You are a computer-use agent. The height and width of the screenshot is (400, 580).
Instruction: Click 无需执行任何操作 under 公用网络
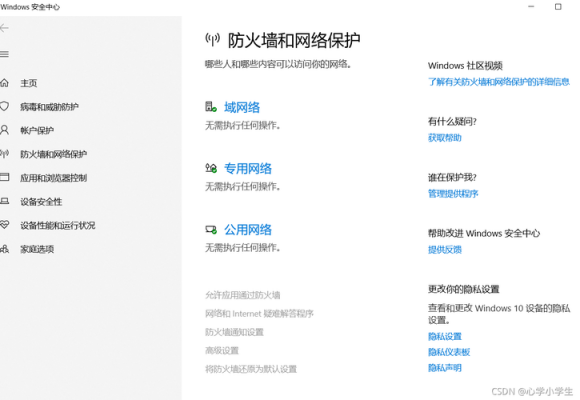point(243,248)
